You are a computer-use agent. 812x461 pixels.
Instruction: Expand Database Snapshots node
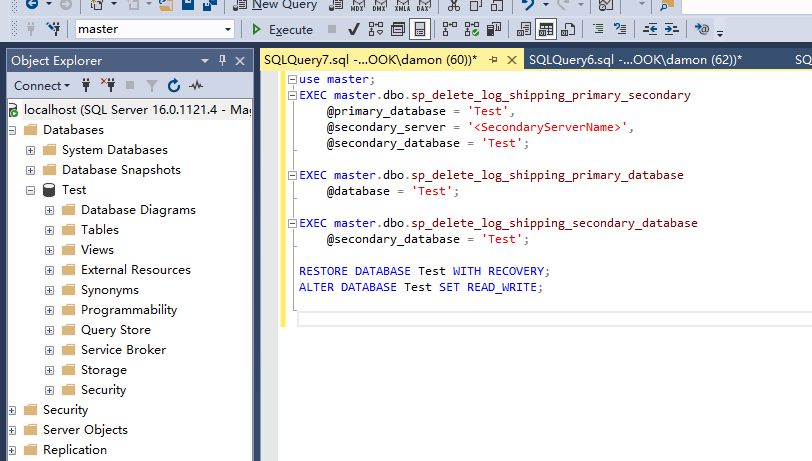pos(31,170)
